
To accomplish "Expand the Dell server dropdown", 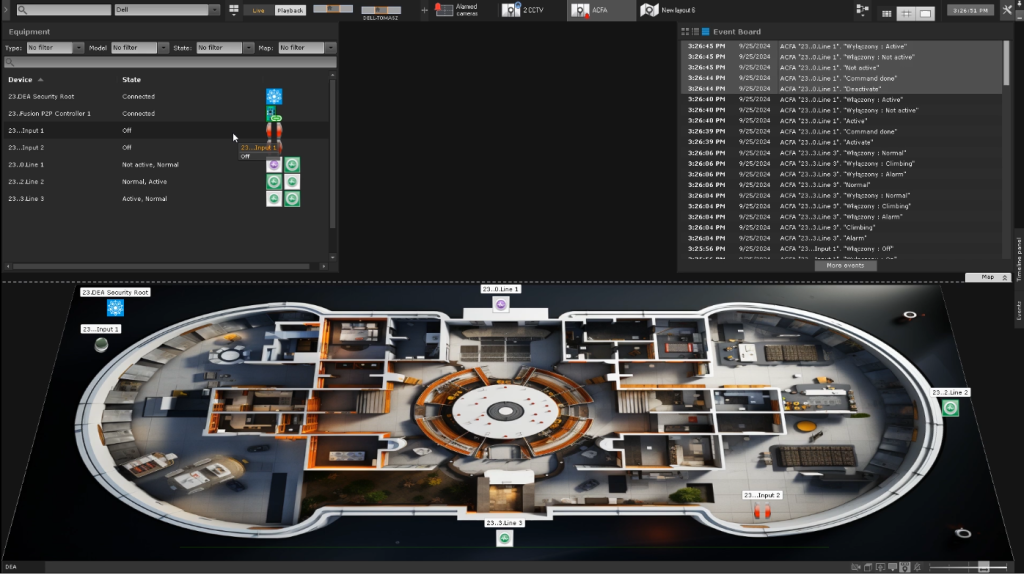I will pyautogui.click(x=214, y=10).
